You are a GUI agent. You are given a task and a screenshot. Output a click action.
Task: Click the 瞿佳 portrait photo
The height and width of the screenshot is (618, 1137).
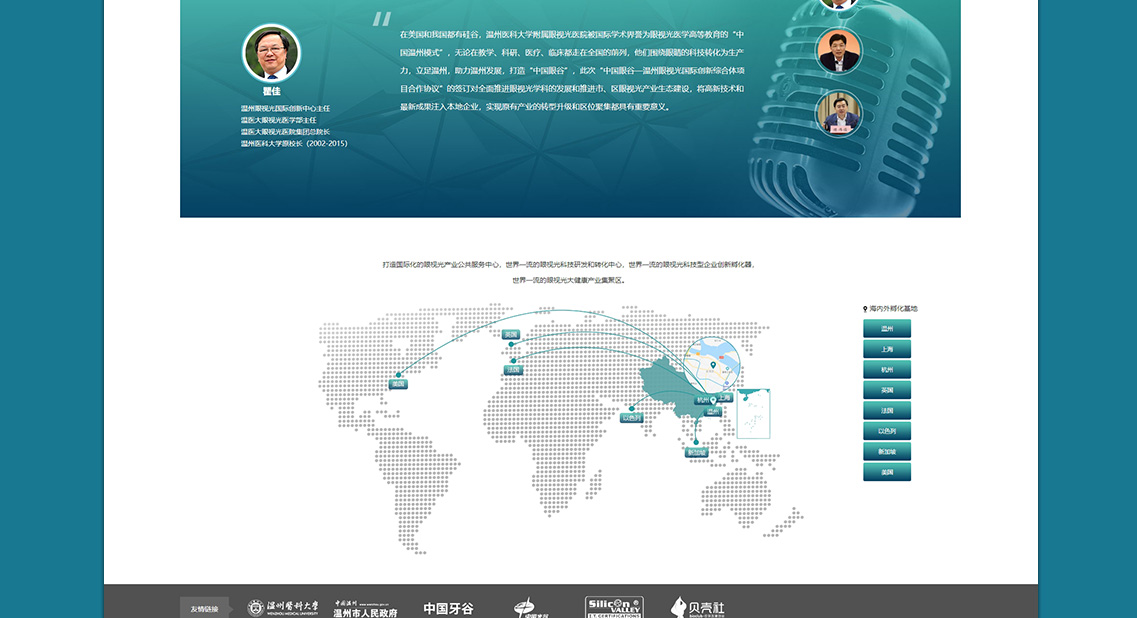(272, 53)
